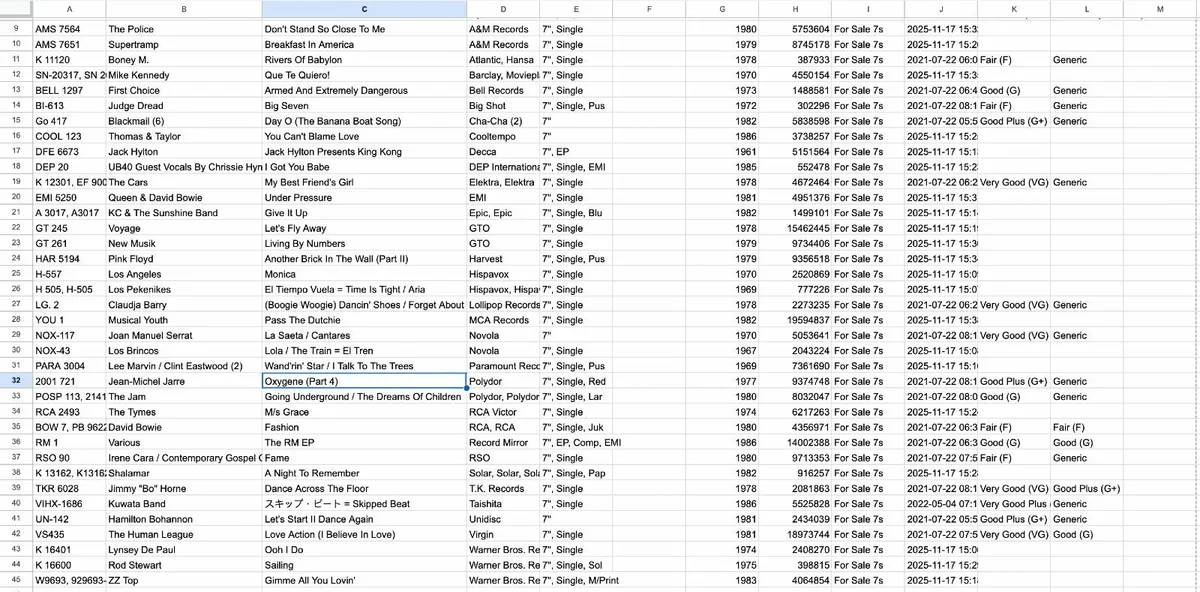Viewport: 1200px width, 592px height.
Task: Select the empty column F header
Action: (x=648, y=9)
